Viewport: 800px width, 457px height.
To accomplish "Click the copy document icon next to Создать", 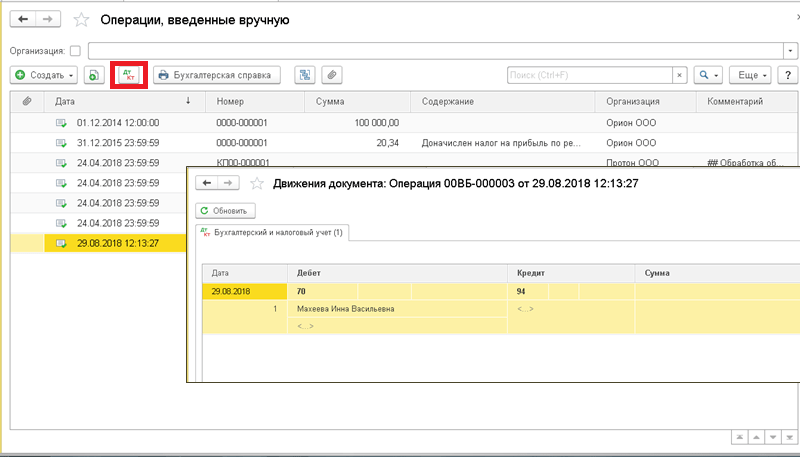I will tap(93, 75).
